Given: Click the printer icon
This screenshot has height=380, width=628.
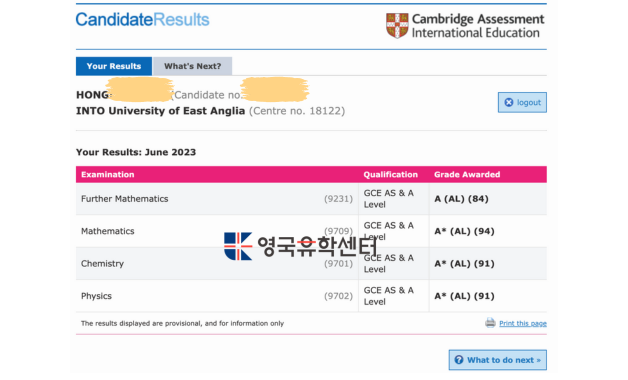Looking at the screenshot, I should click(x=490, y=323).
